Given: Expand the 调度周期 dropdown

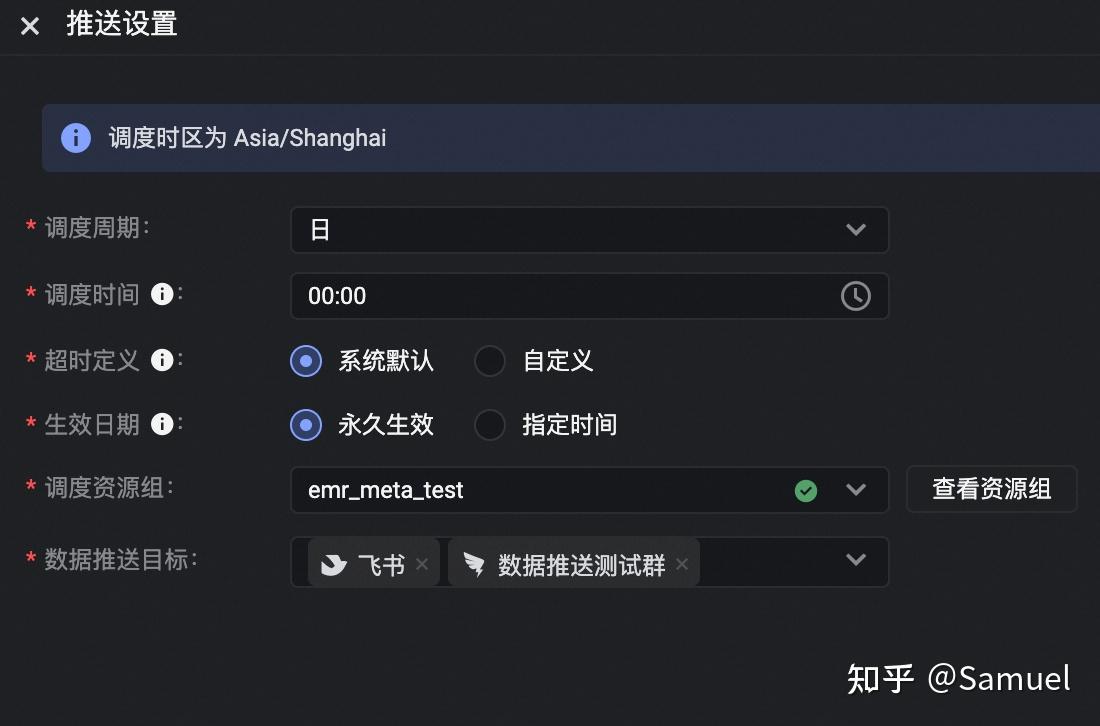Looking at the screenshot, I should click(855, 230).
